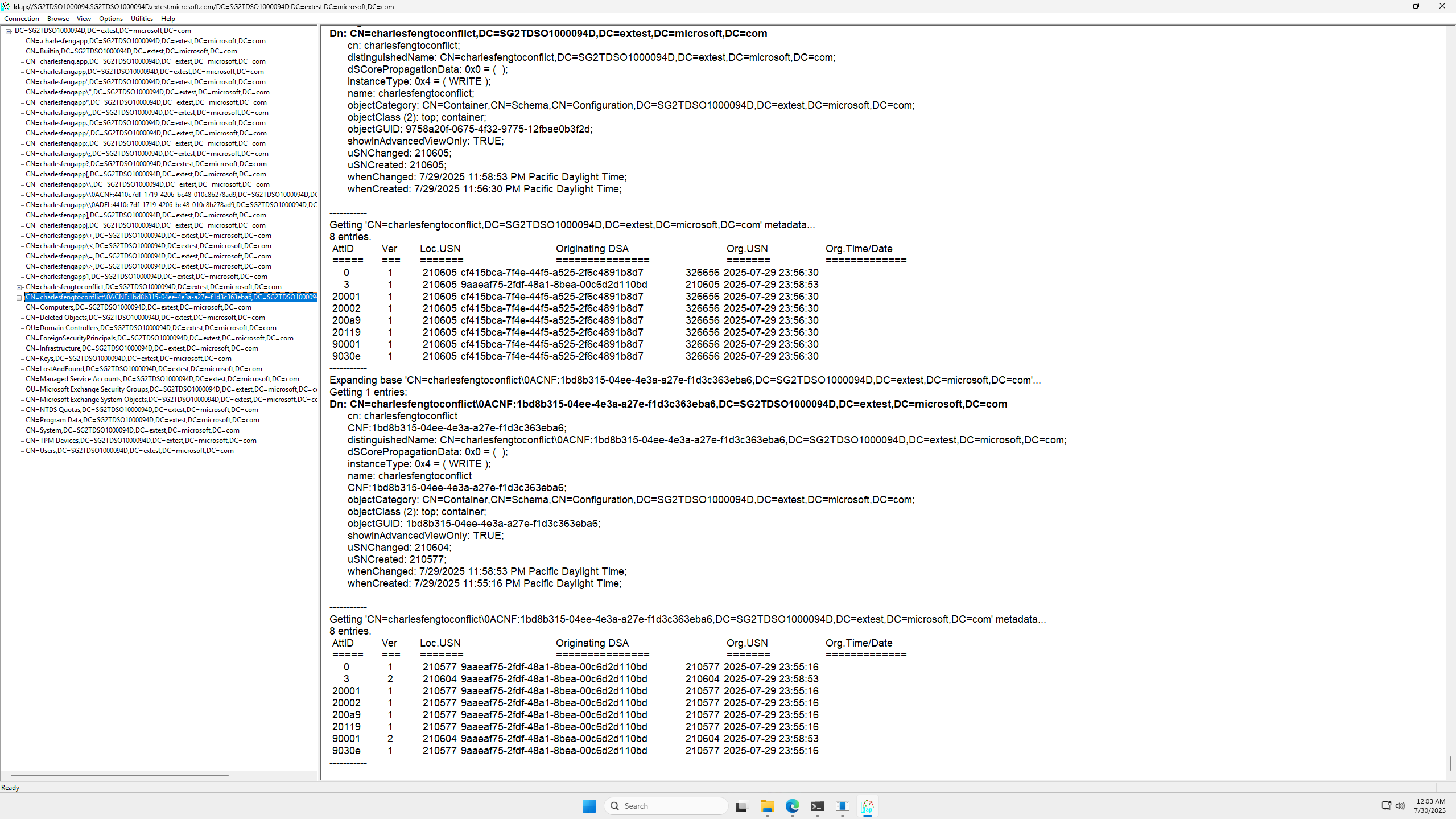
Task: Select CN=charlesfengtoconflict tree entry
Action: click(153, 287)
